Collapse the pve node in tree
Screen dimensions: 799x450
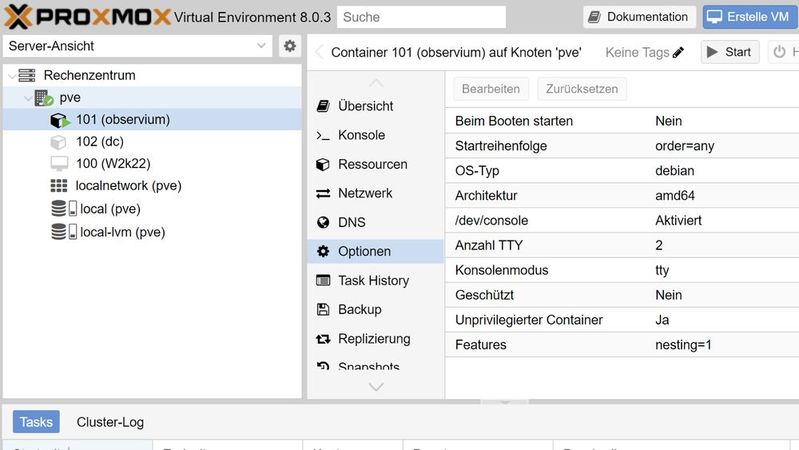click(26, 98)
